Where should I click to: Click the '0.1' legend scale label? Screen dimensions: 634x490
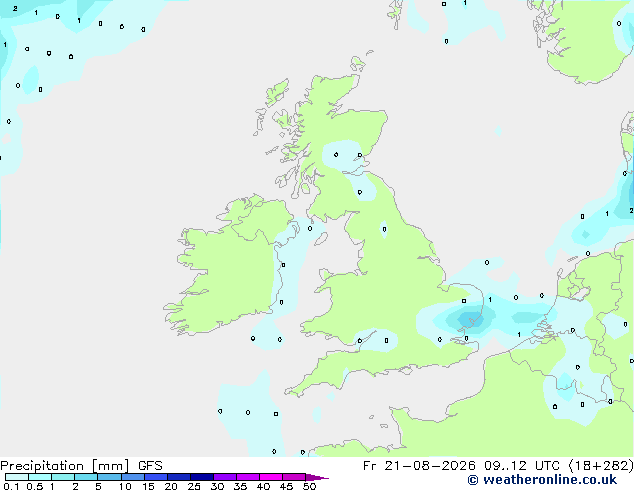11,486
